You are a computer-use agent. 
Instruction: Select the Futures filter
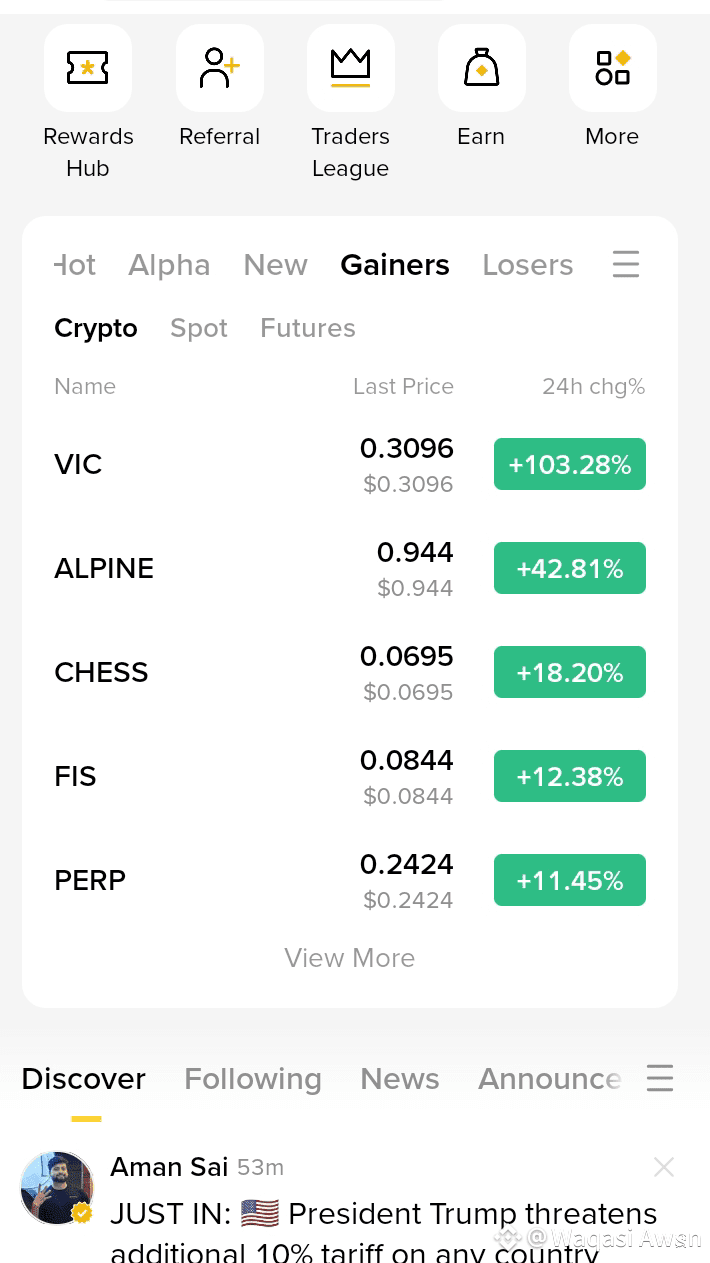point(308,328)
